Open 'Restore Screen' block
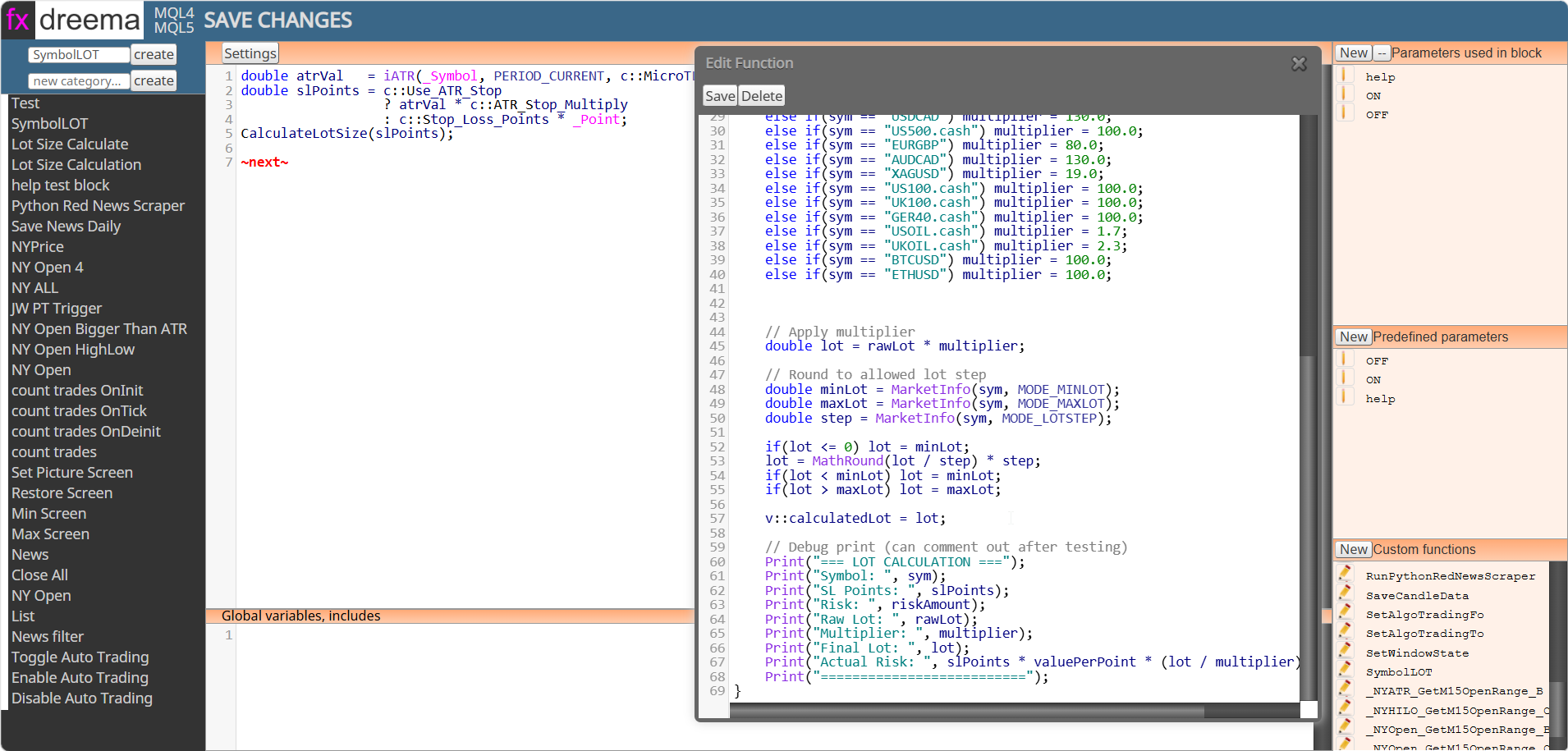 point(62,493)
